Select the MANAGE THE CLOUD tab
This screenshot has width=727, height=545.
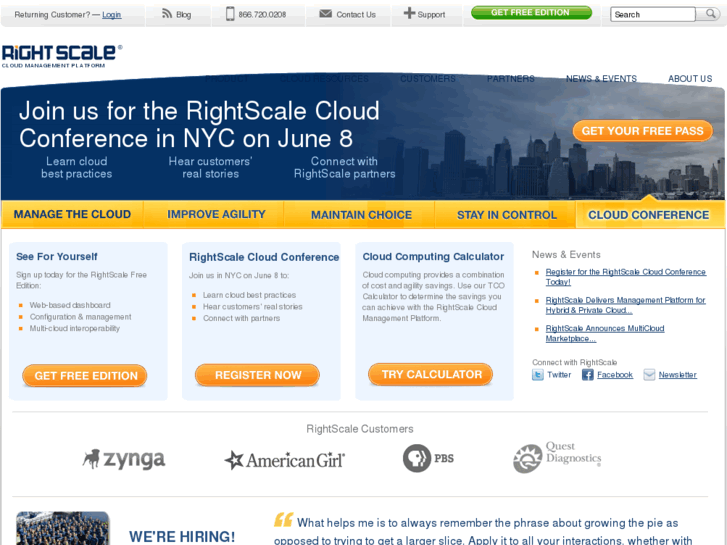click(72, 214)
